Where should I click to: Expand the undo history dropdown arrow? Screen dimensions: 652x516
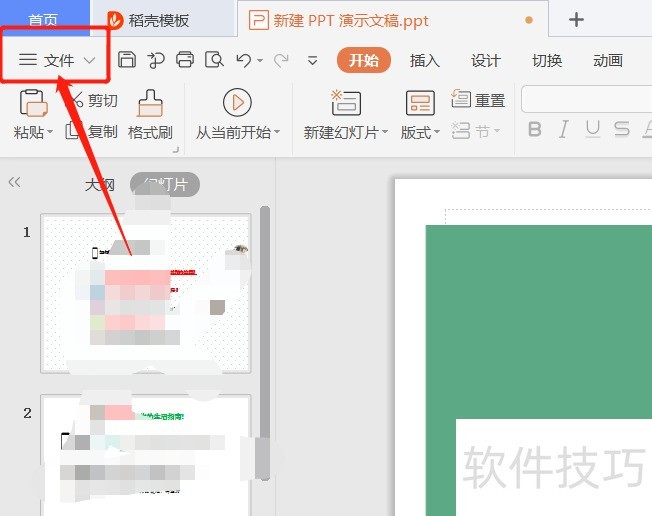260,61
